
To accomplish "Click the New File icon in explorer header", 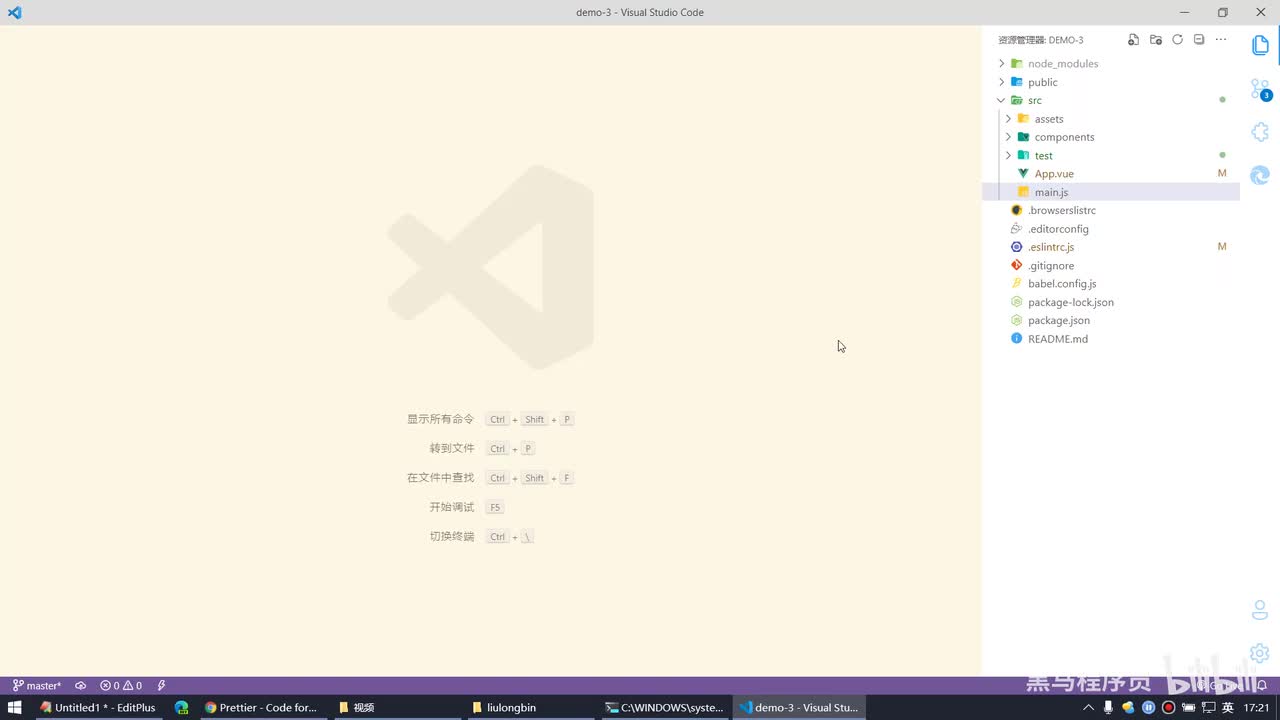I will click(x=1133, y=40).
